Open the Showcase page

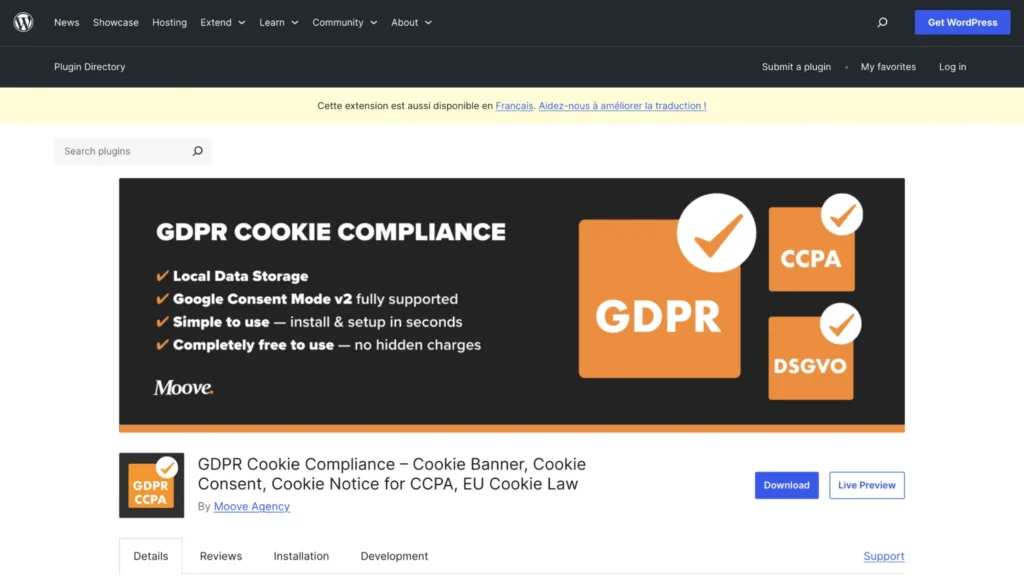click(115, 22)
